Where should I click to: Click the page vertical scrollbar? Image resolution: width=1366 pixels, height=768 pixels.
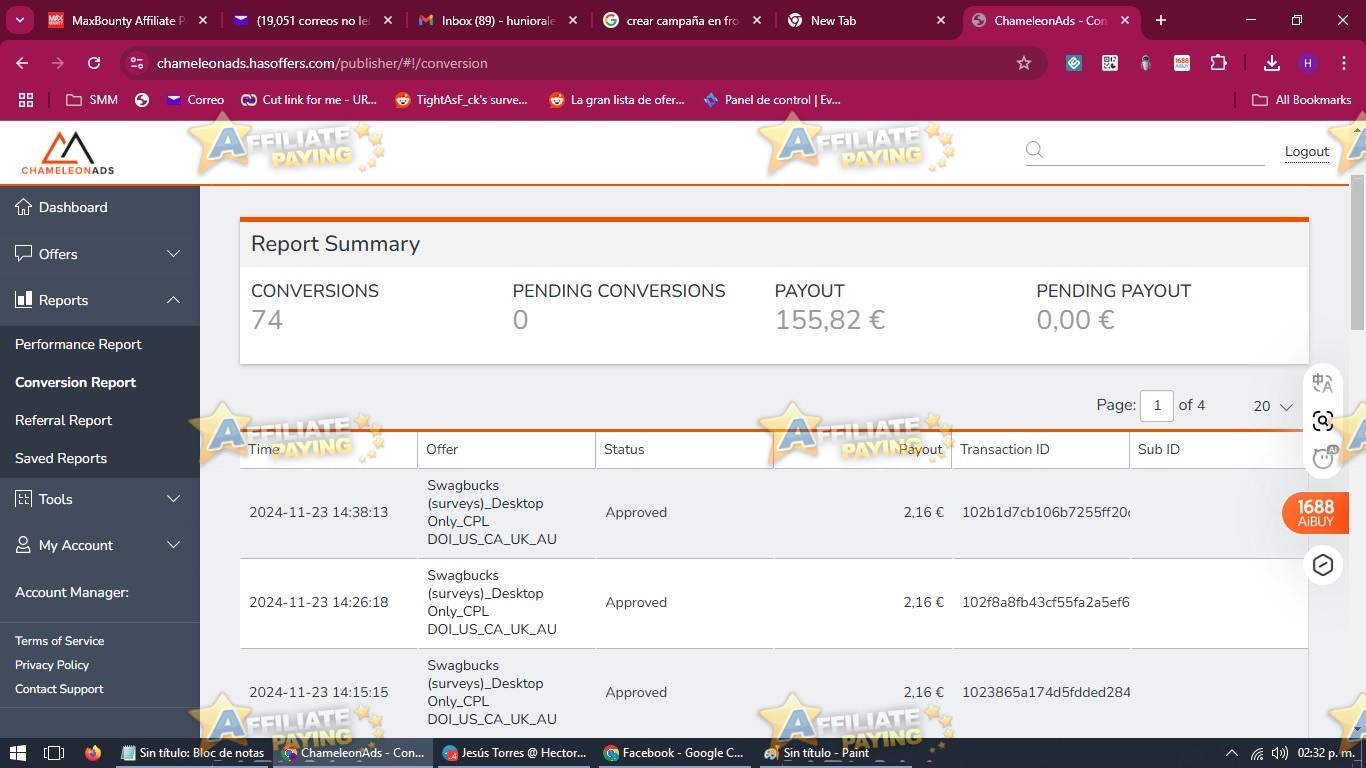tap(1357, 254)
